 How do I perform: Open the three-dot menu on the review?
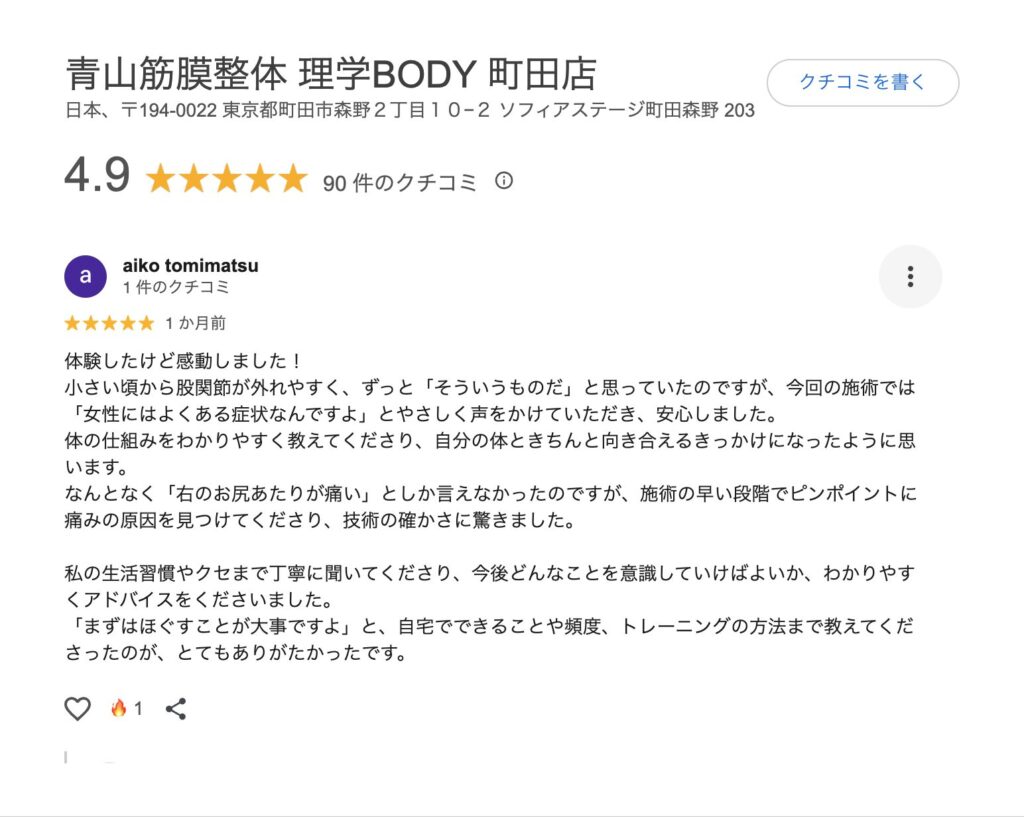click(910, 276)
